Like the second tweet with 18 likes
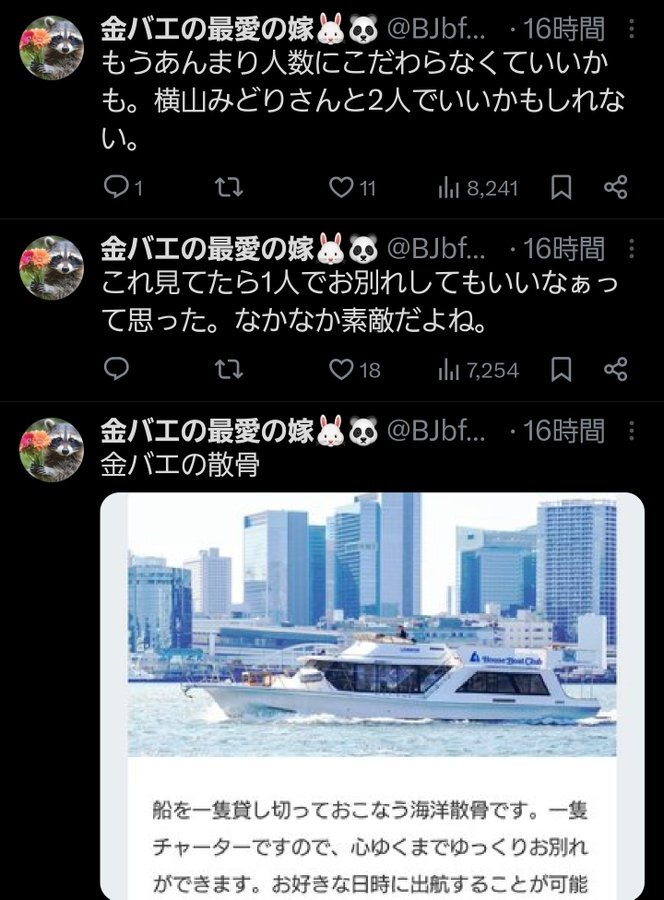Viewport: 664px width, 900px height. pos(355,370)
